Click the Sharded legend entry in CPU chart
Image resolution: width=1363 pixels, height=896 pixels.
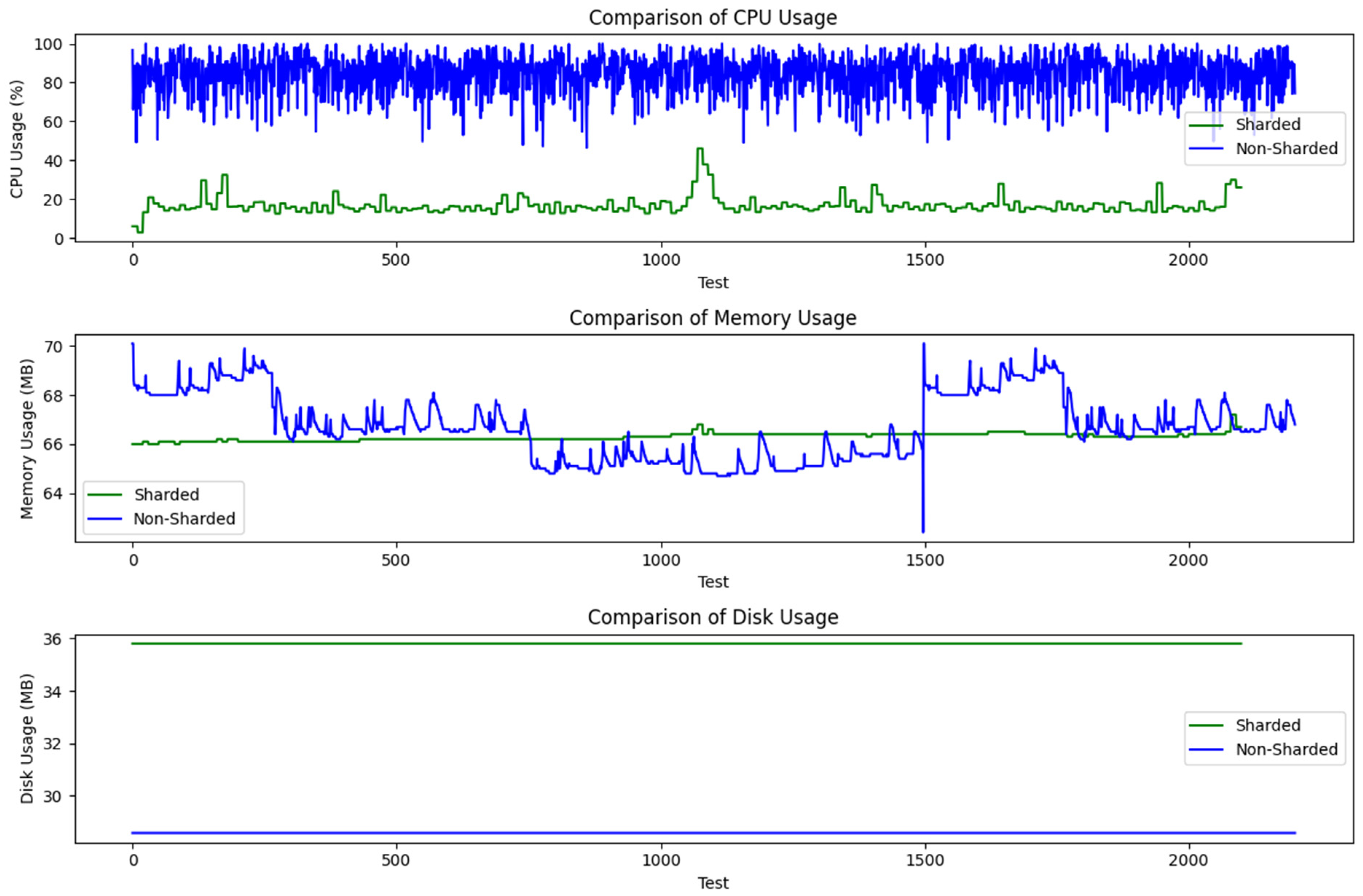1268,124
